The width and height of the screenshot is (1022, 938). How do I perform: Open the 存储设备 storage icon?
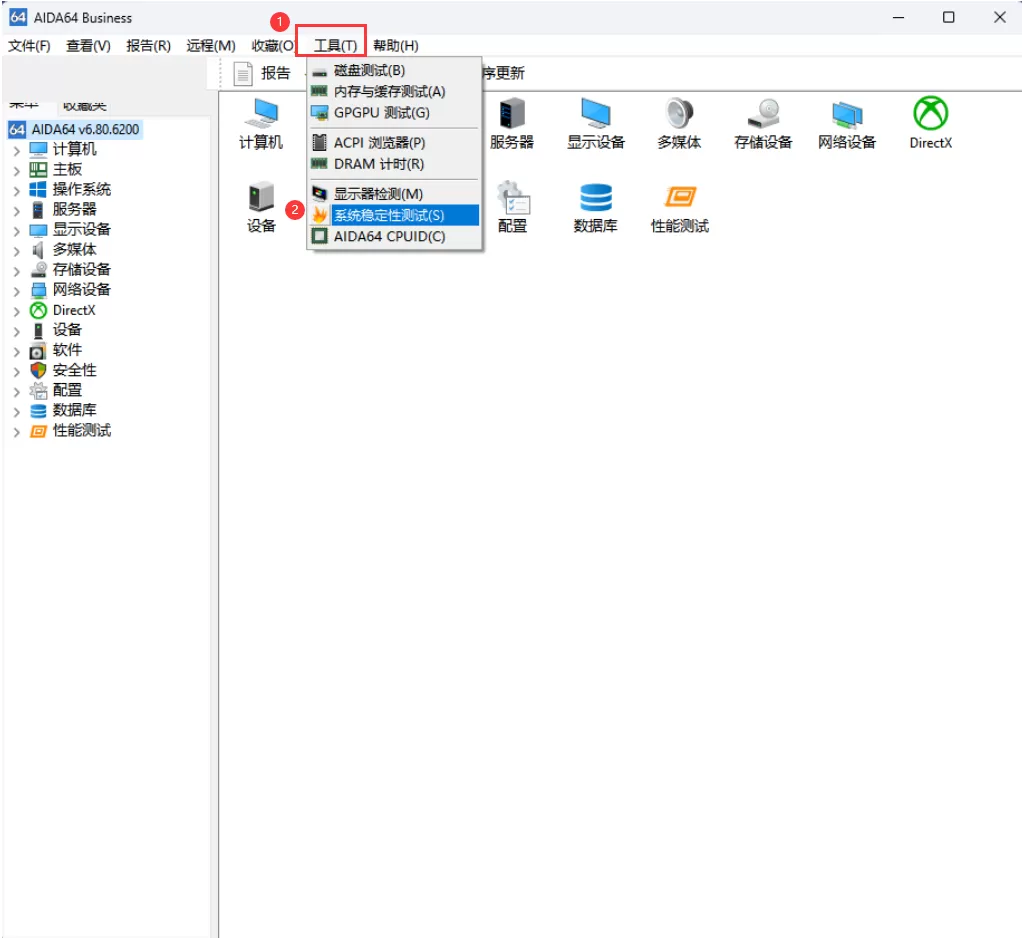pyautogui.click(x=763, y=122)
